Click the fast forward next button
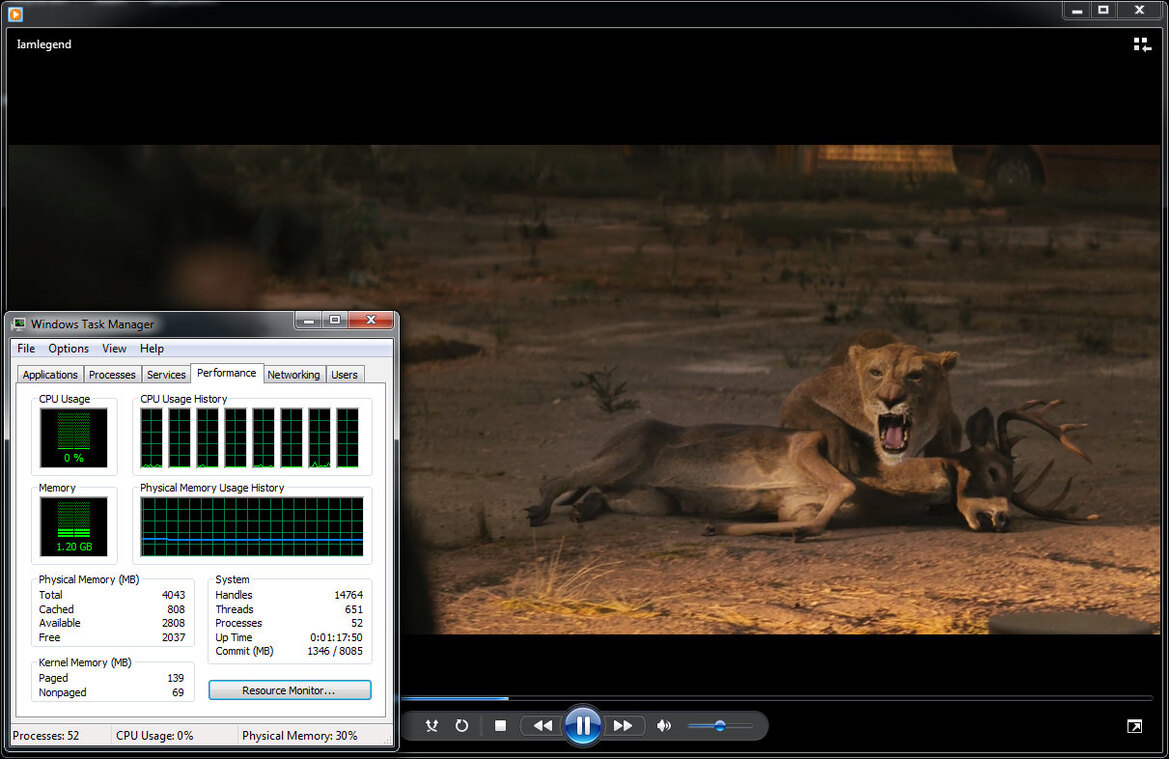Viewport: 1169px width, 759px height. coord(623,725)
